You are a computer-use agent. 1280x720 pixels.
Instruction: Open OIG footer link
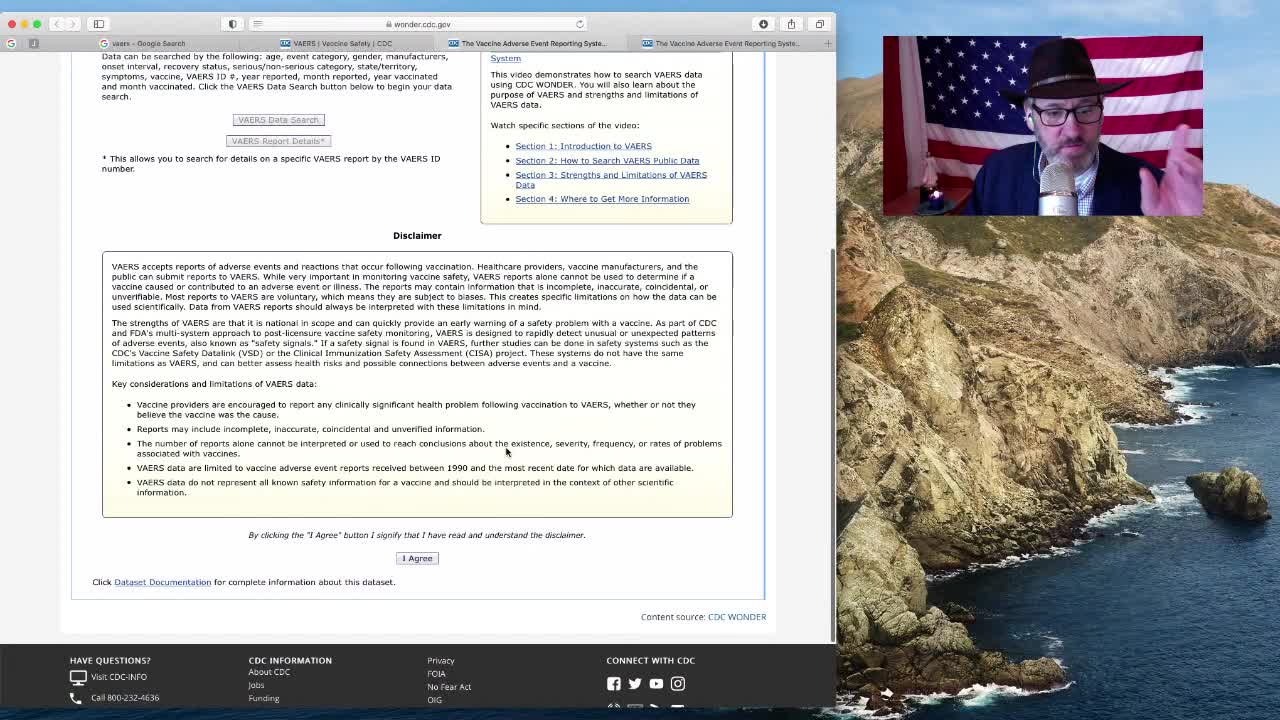434,700
